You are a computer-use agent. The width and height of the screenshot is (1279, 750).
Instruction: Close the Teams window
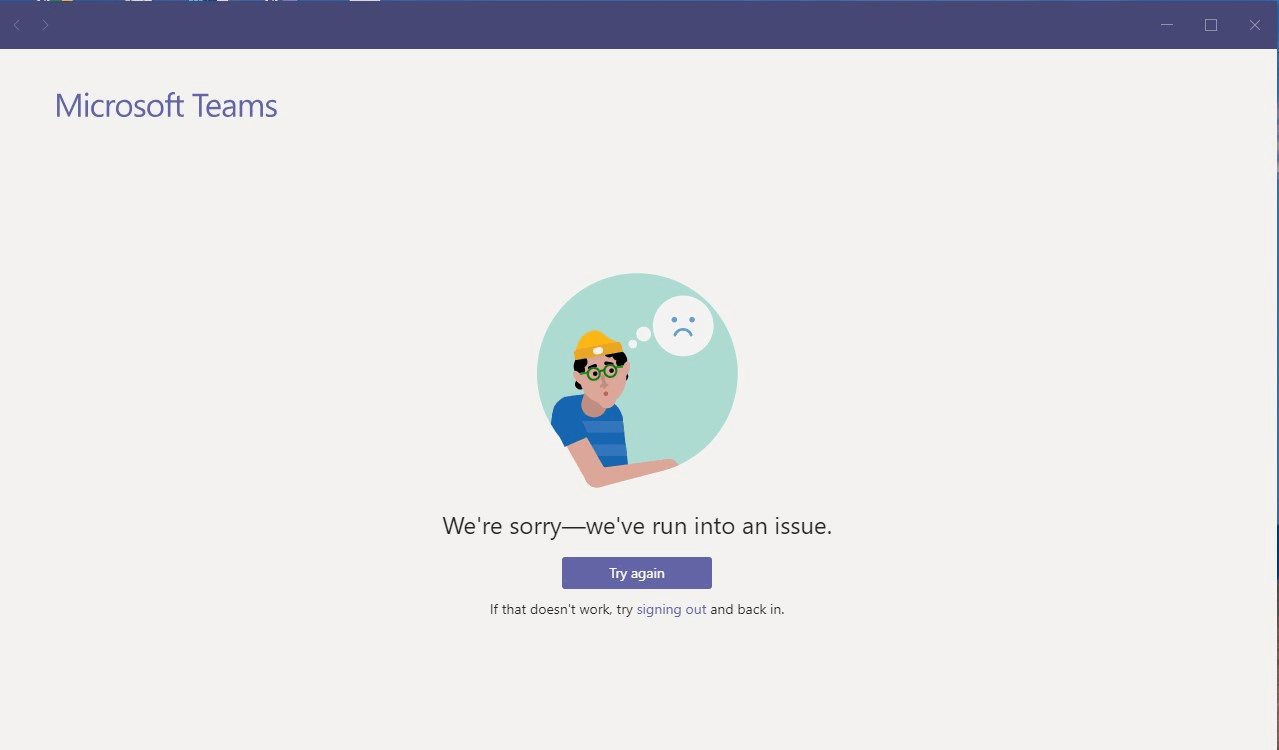click(x=1255, y=25)
